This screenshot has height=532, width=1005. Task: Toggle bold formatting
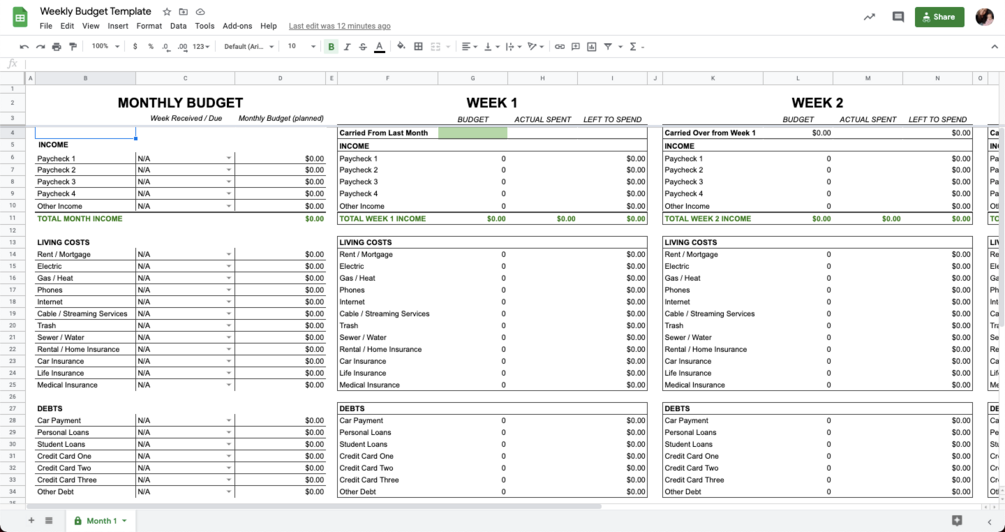click(331, 47)
